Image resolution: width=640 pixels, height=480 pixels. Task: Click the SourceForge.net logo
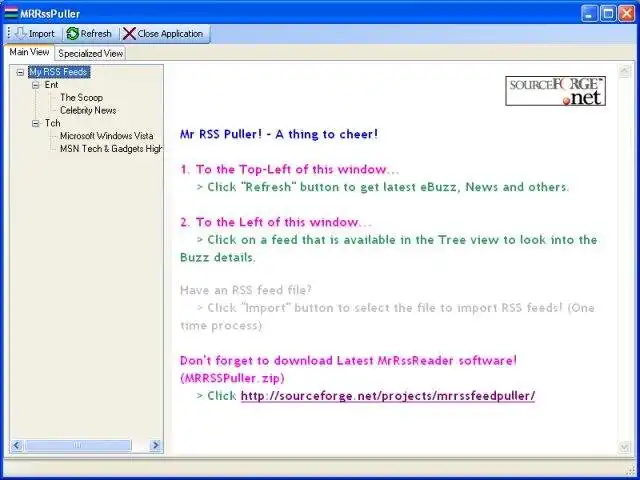coord(555,91)
